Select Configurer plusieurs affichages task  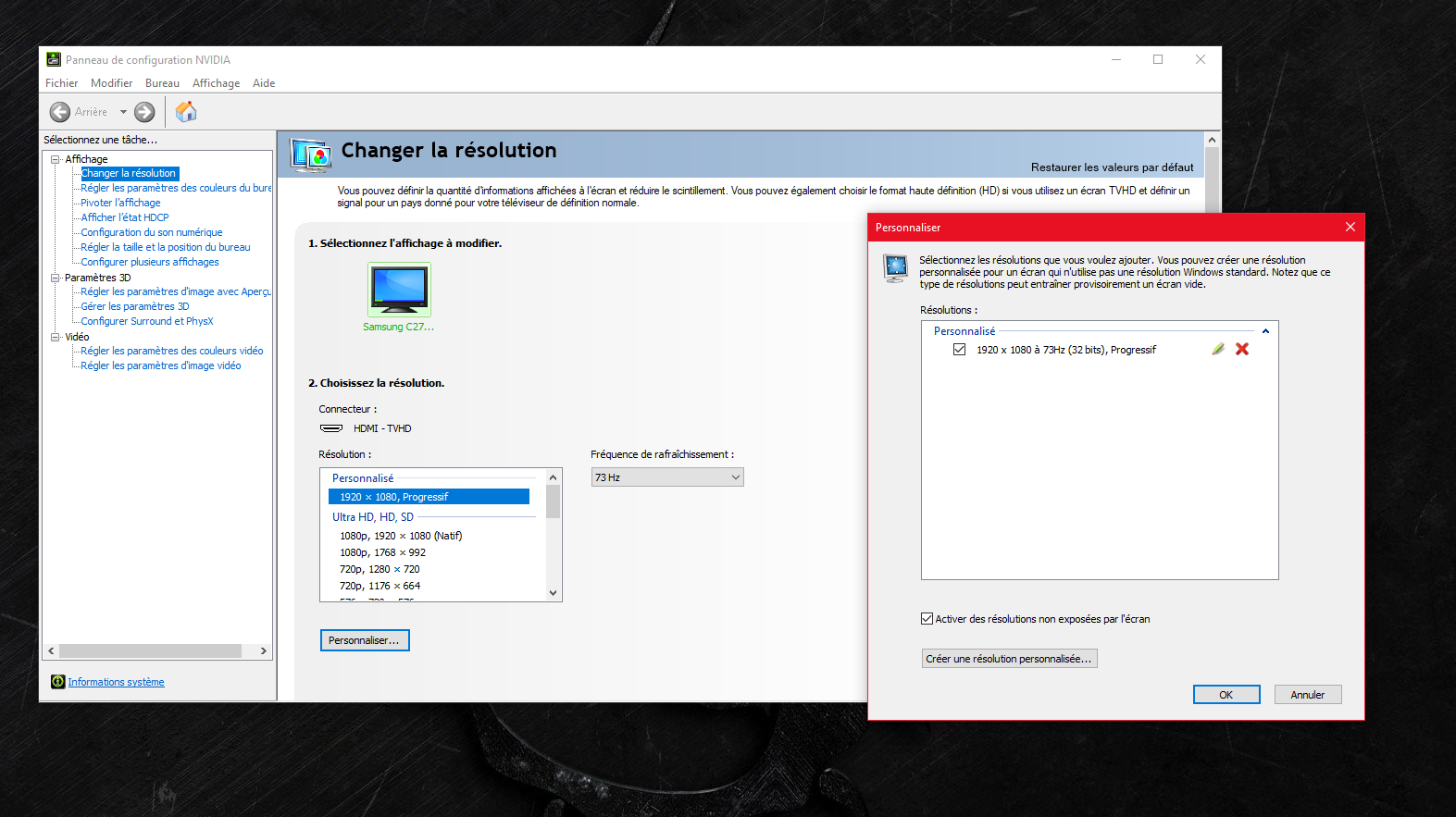click(150, 262)
